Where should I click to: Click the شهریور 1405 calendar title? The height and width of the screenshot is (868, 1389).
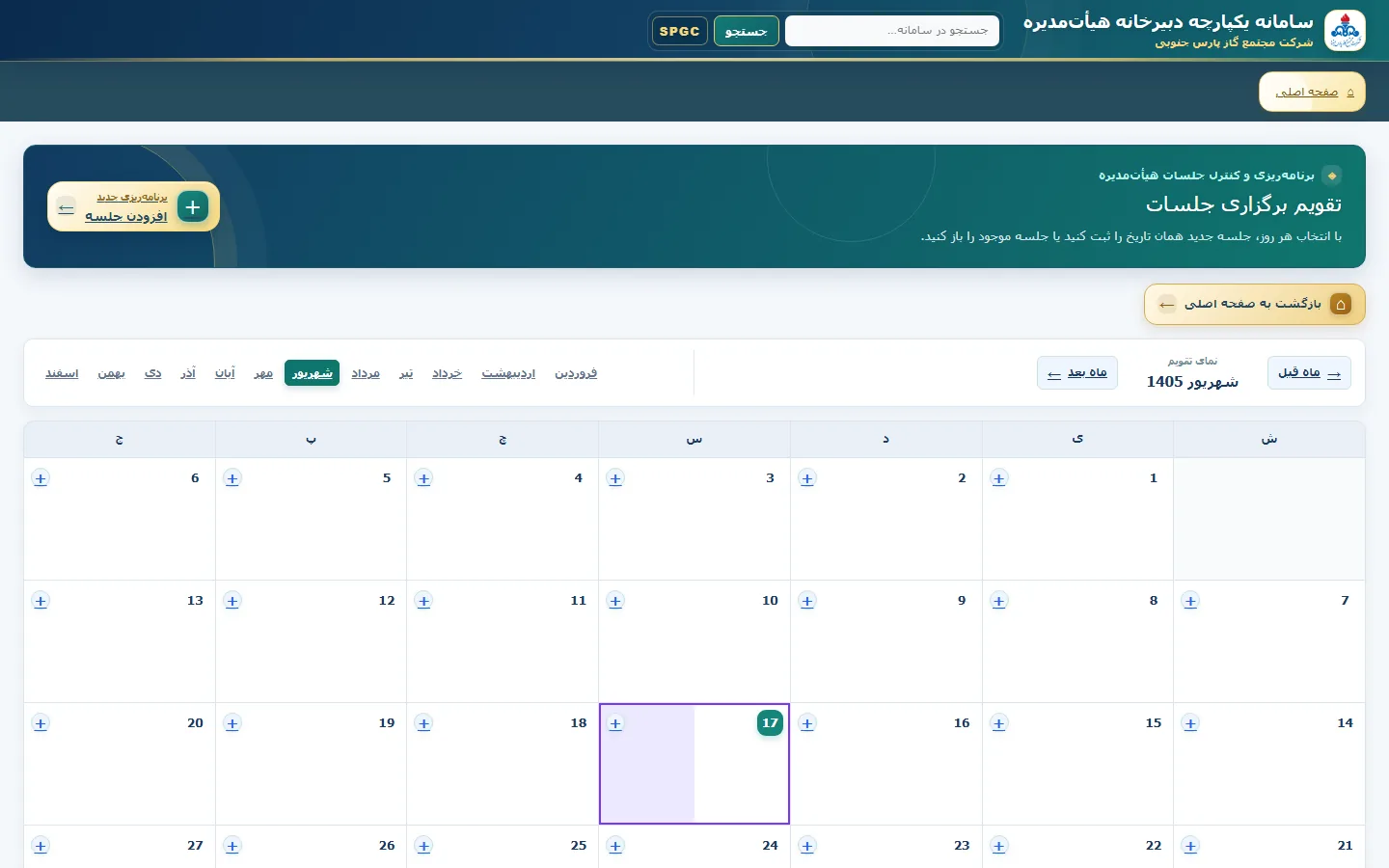tap(1192, 382)
